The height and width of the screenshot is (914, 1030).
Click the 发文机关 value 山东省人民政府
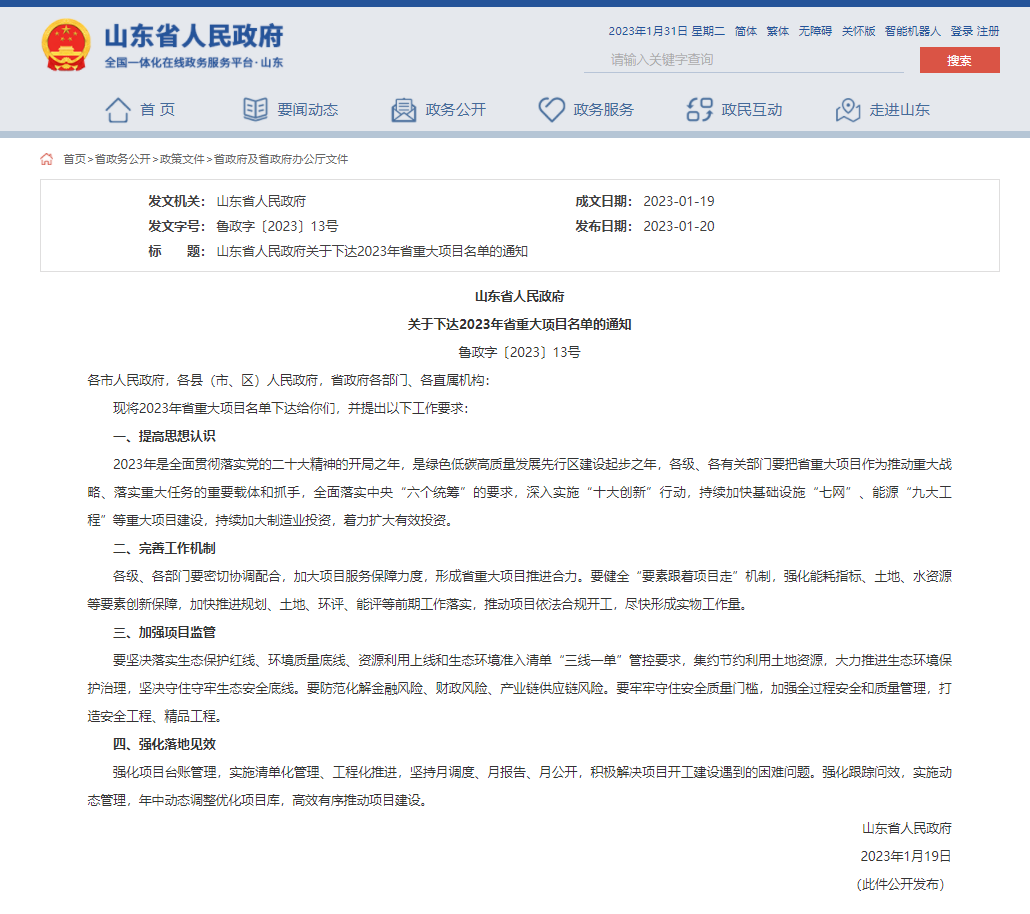261,201
